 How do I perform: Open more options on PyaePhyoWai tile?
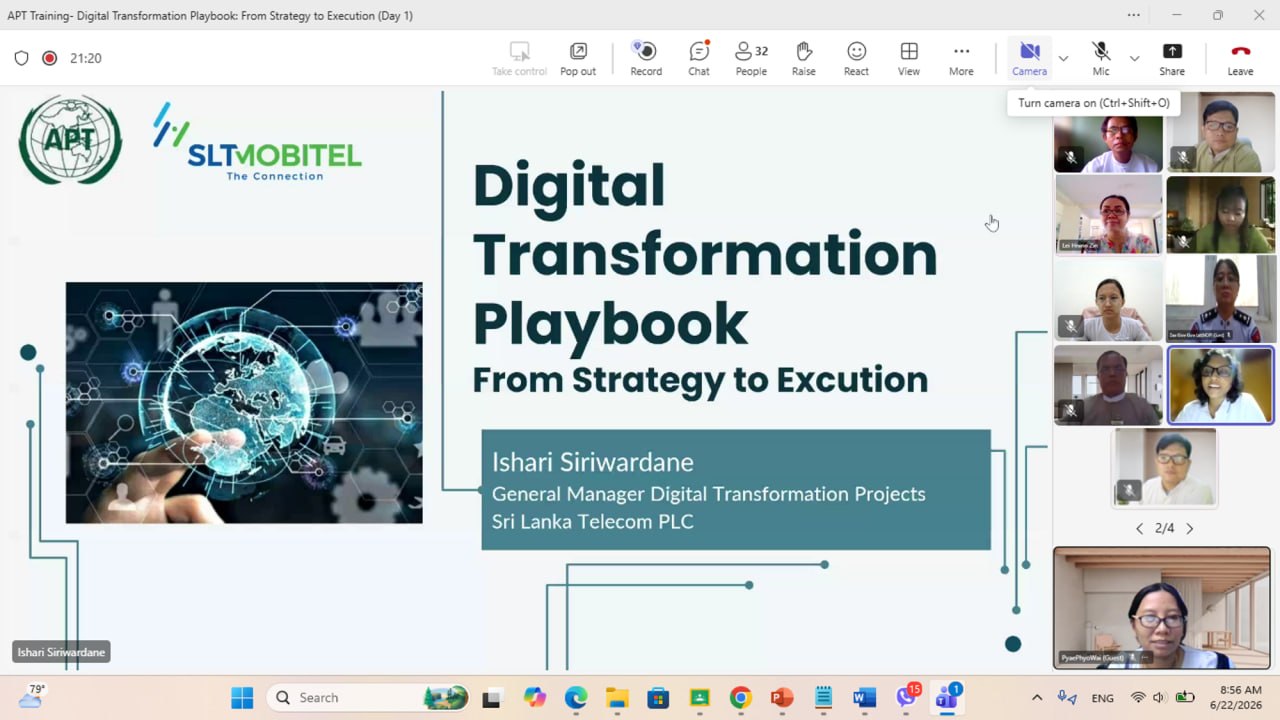coord(1145,657)
